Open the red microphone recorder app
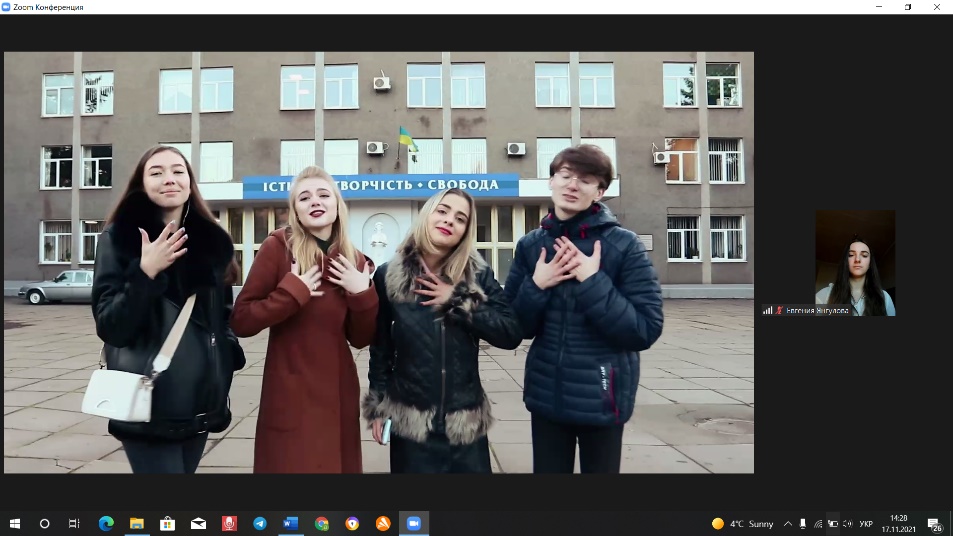953x536 pixels. click(x=229, y=523)
